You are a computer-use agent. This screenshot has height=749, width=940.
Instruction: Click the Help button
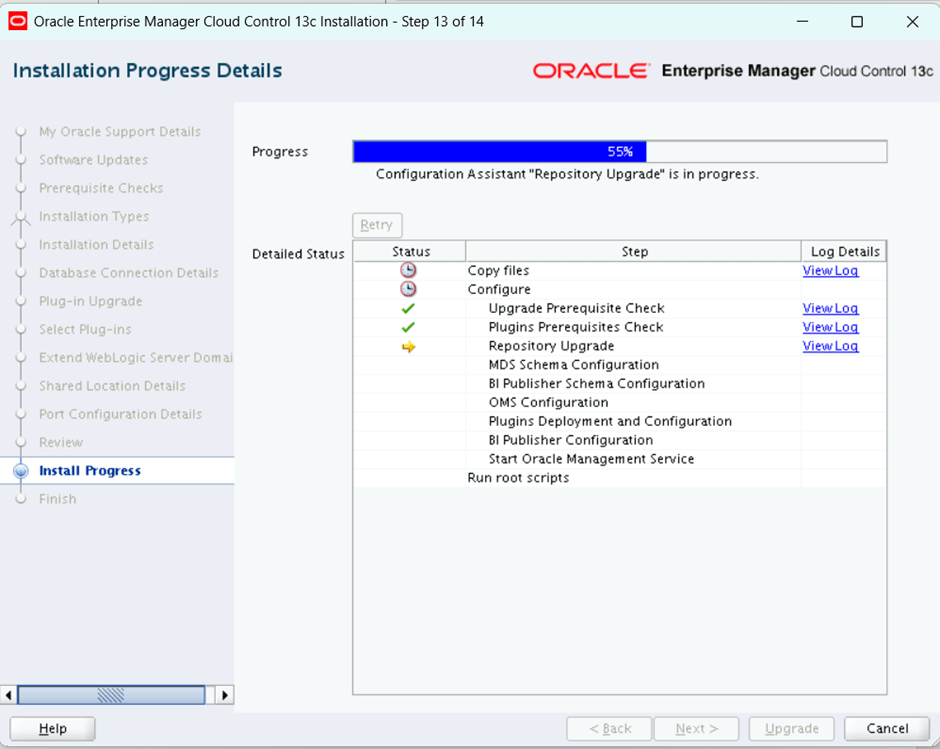pyautogui.click(x=52, y=729)
